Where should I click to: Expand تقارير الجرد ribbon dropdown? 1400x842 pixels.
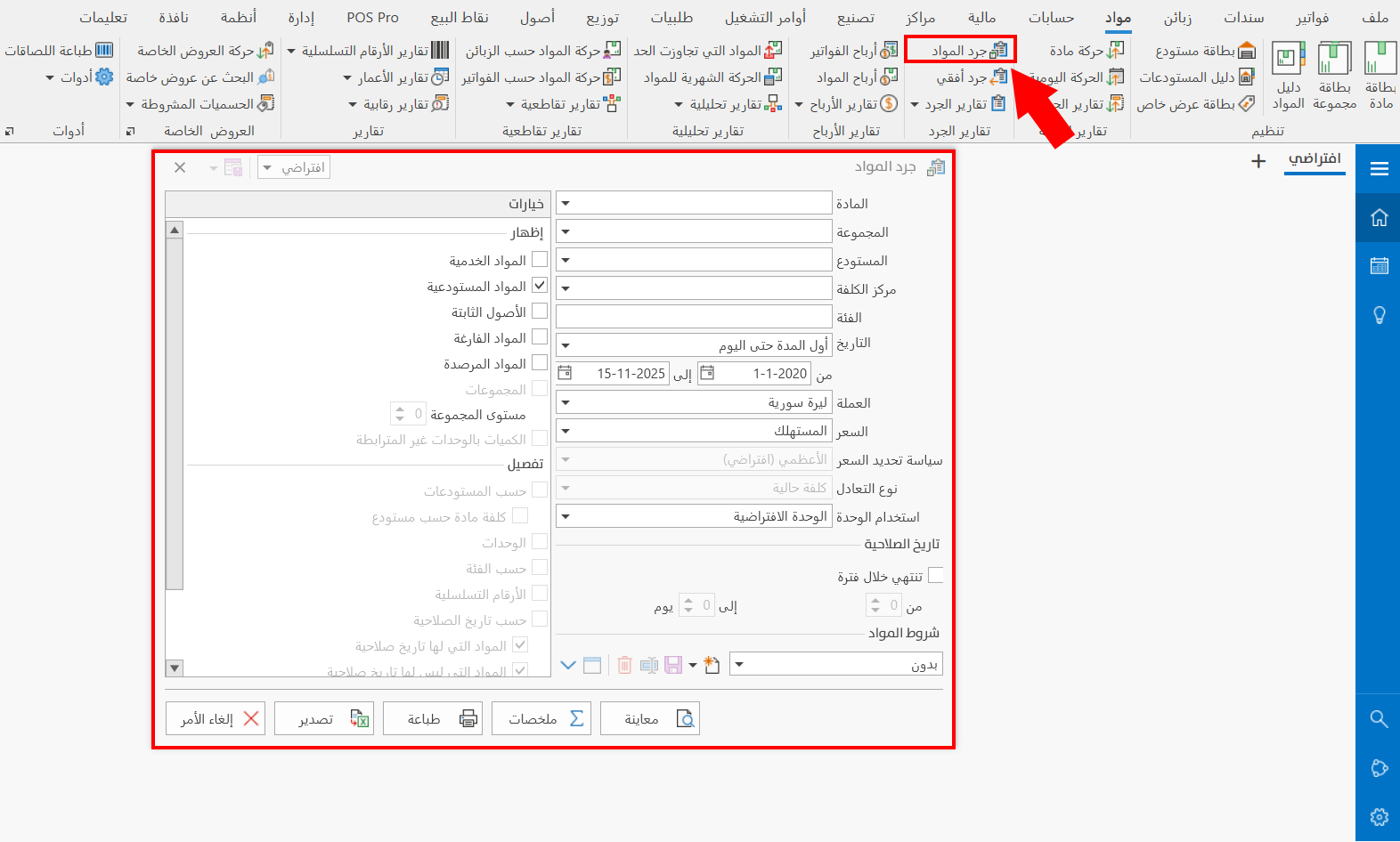(x=959, y=104)
